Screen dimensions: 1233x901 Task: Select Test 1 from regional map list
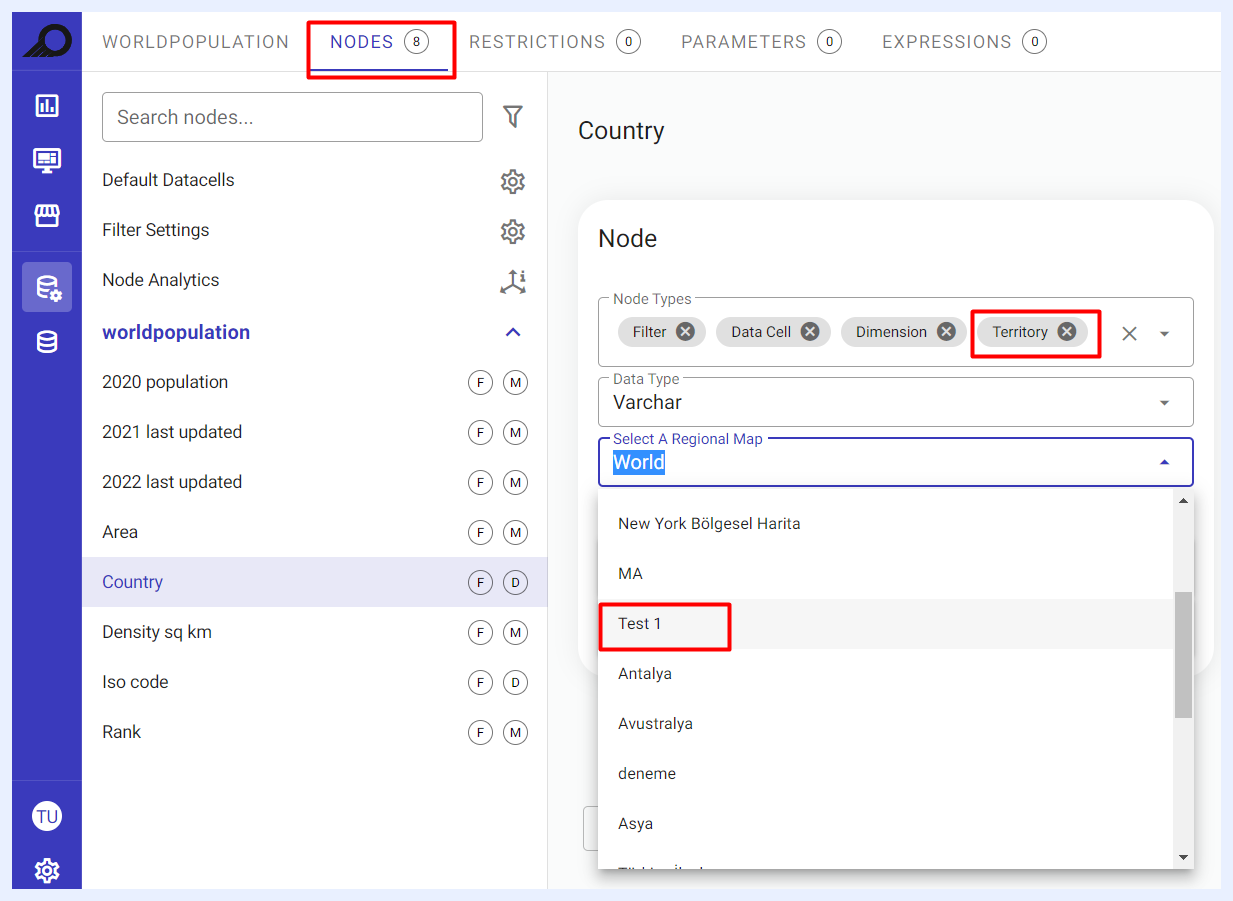click(885, 624)
